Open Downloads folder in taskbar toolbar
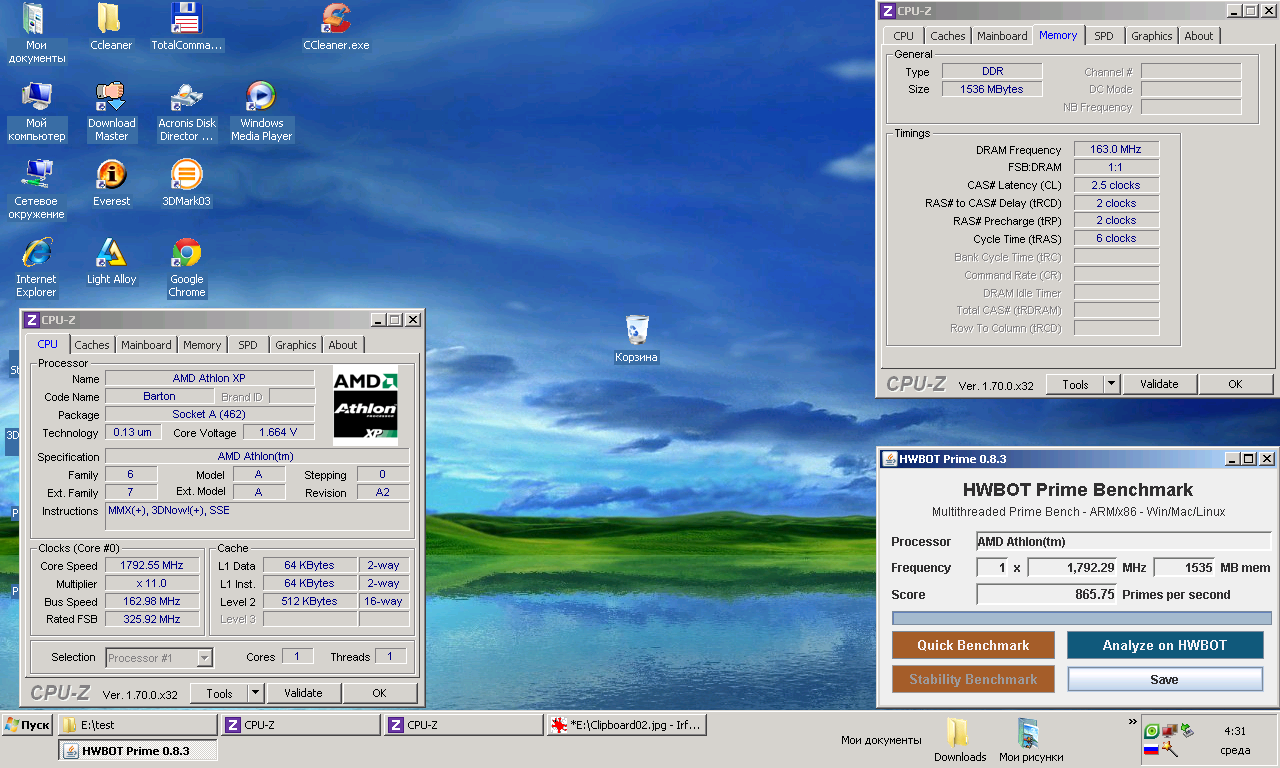Viewport: 1280px width, 768px height. [959, 740]
